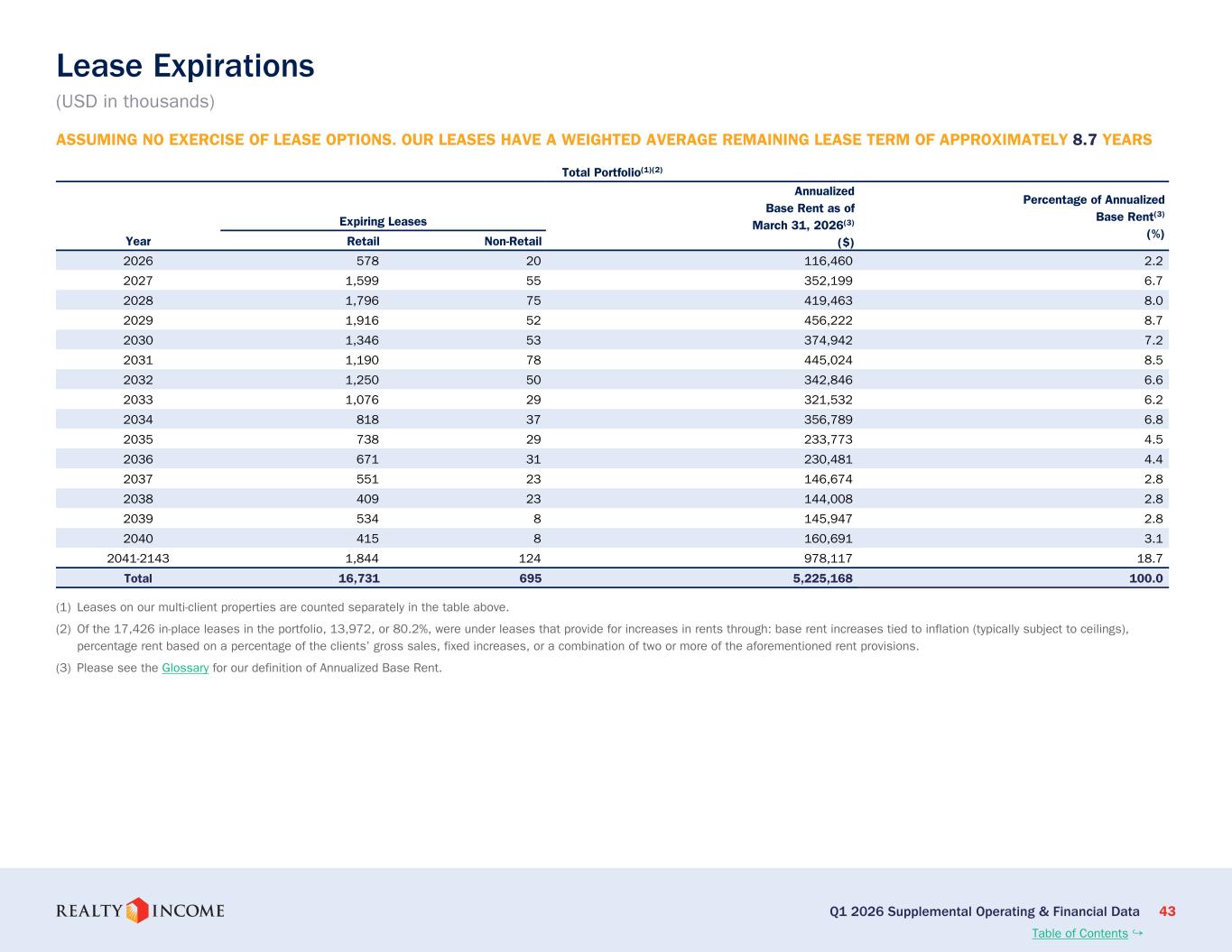Click the Expiring Leases column group header
This screenshot has width=1232, height=952.
[x=383, y=221]
